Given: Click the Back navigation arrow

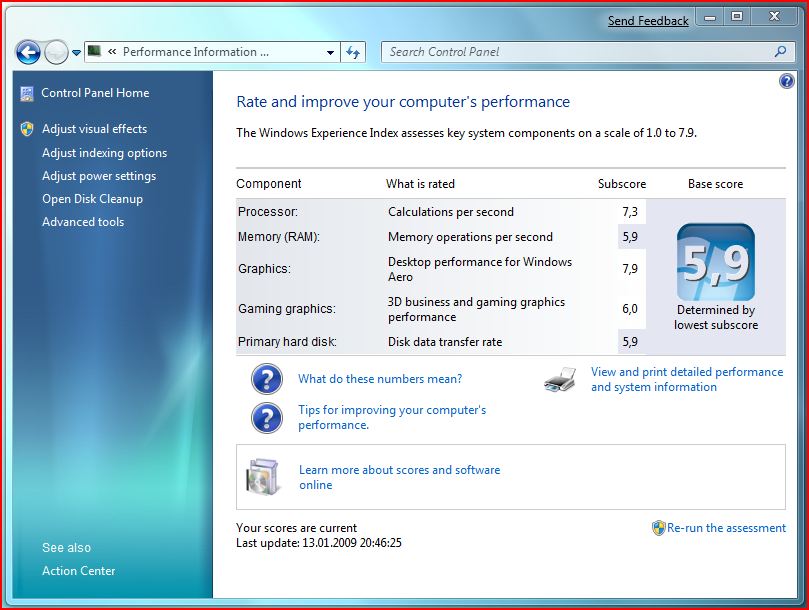Looking at the screenshot, I should (x=28, y=52).
